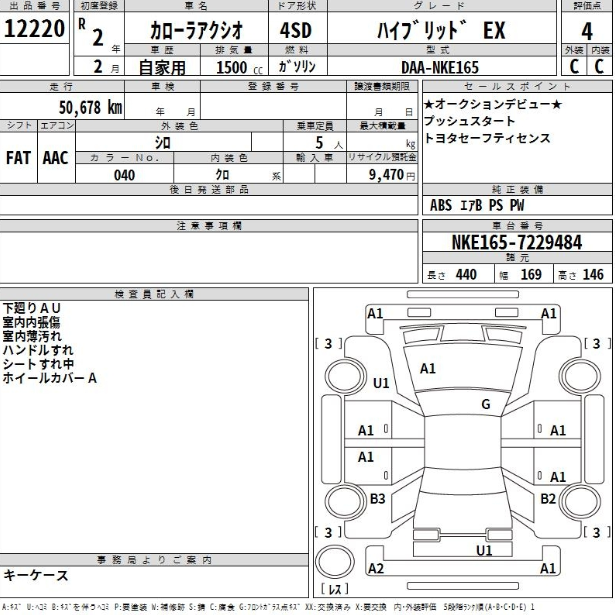This screenshot has width=615, height=615.
Task: Select the A2 mark on the rear bumper
Action: coord(376,568)
